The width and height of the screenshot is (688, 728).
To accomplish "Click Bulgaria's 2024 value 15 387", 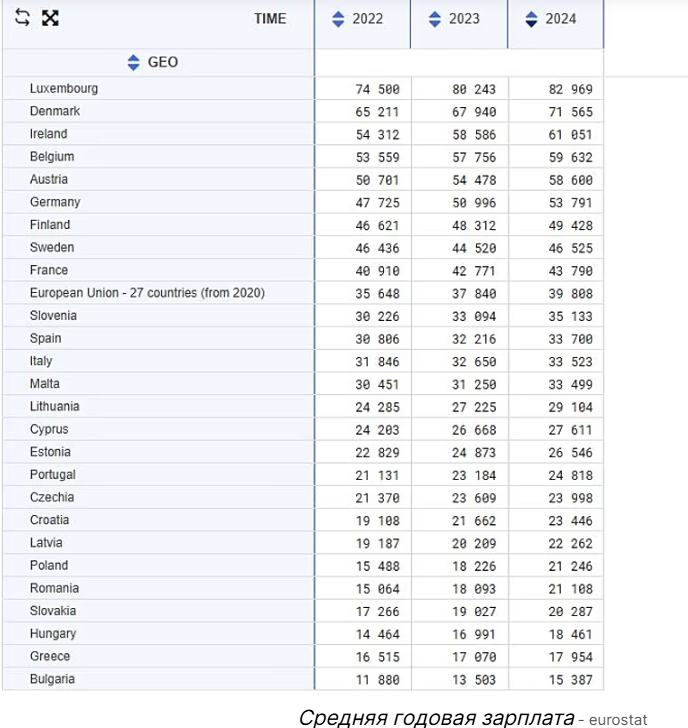I will tap(570, 680).
